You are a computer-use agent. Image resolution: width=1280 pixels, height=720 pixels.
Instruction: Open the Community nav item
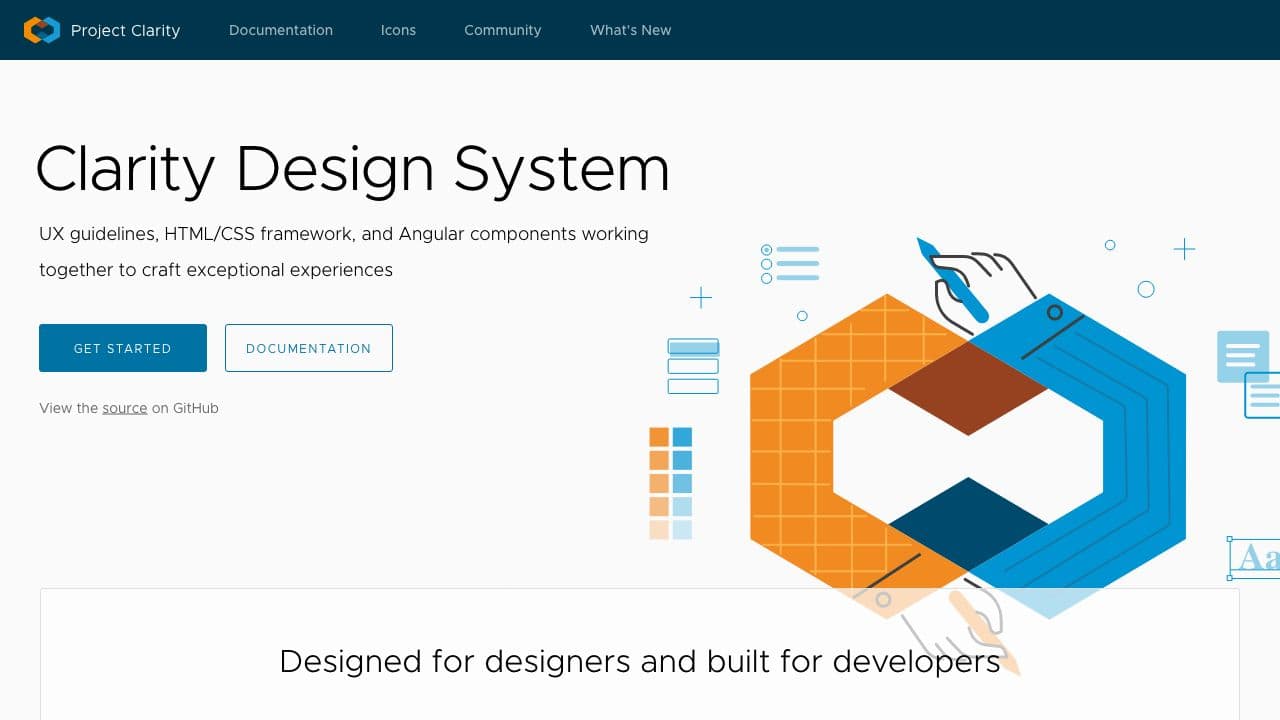coord(502,30)
